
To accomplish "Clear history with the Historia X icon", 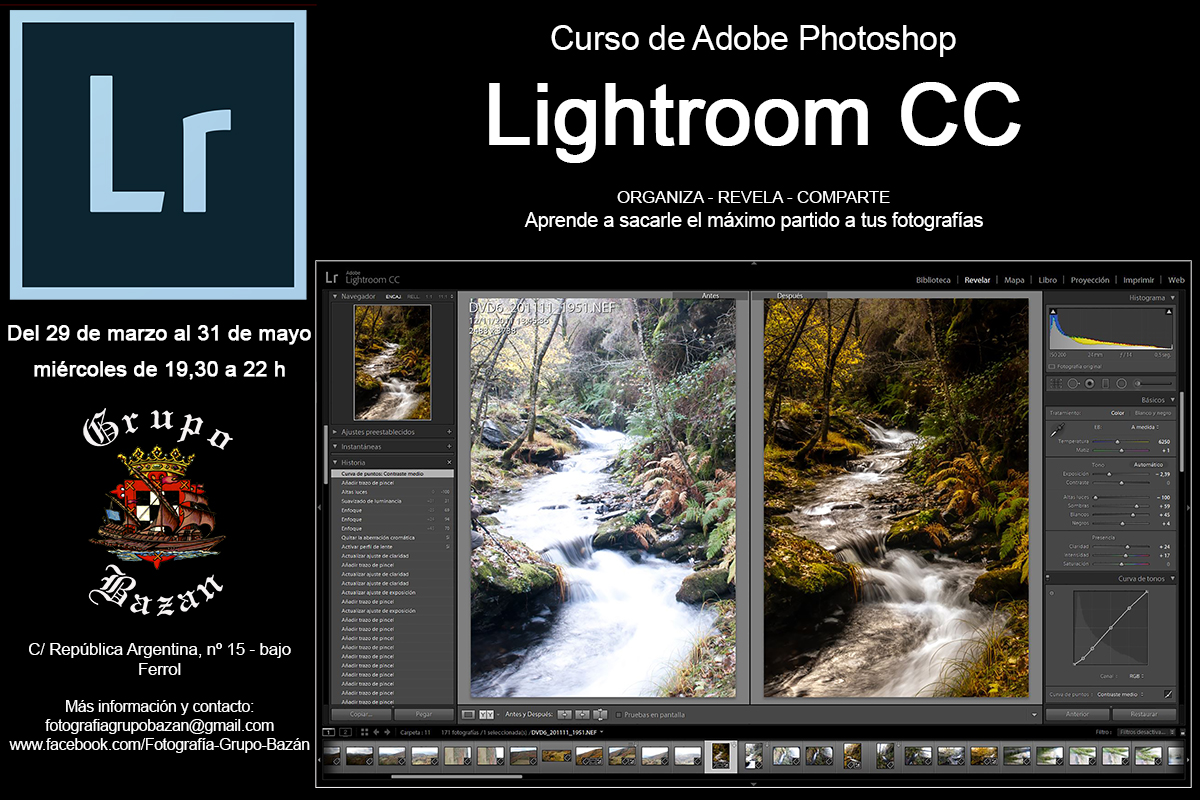I will pos(449,462).
